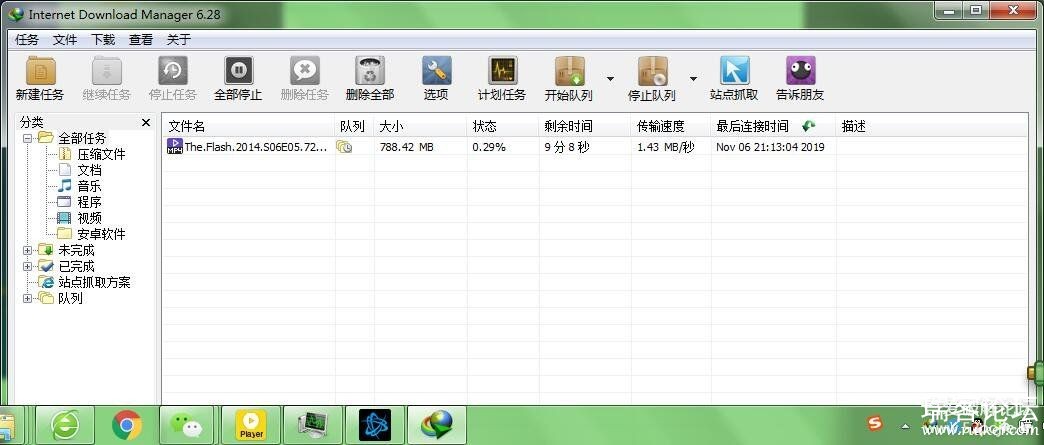Open the 任务 menu
1044x445 pixels.
point(27,40)
